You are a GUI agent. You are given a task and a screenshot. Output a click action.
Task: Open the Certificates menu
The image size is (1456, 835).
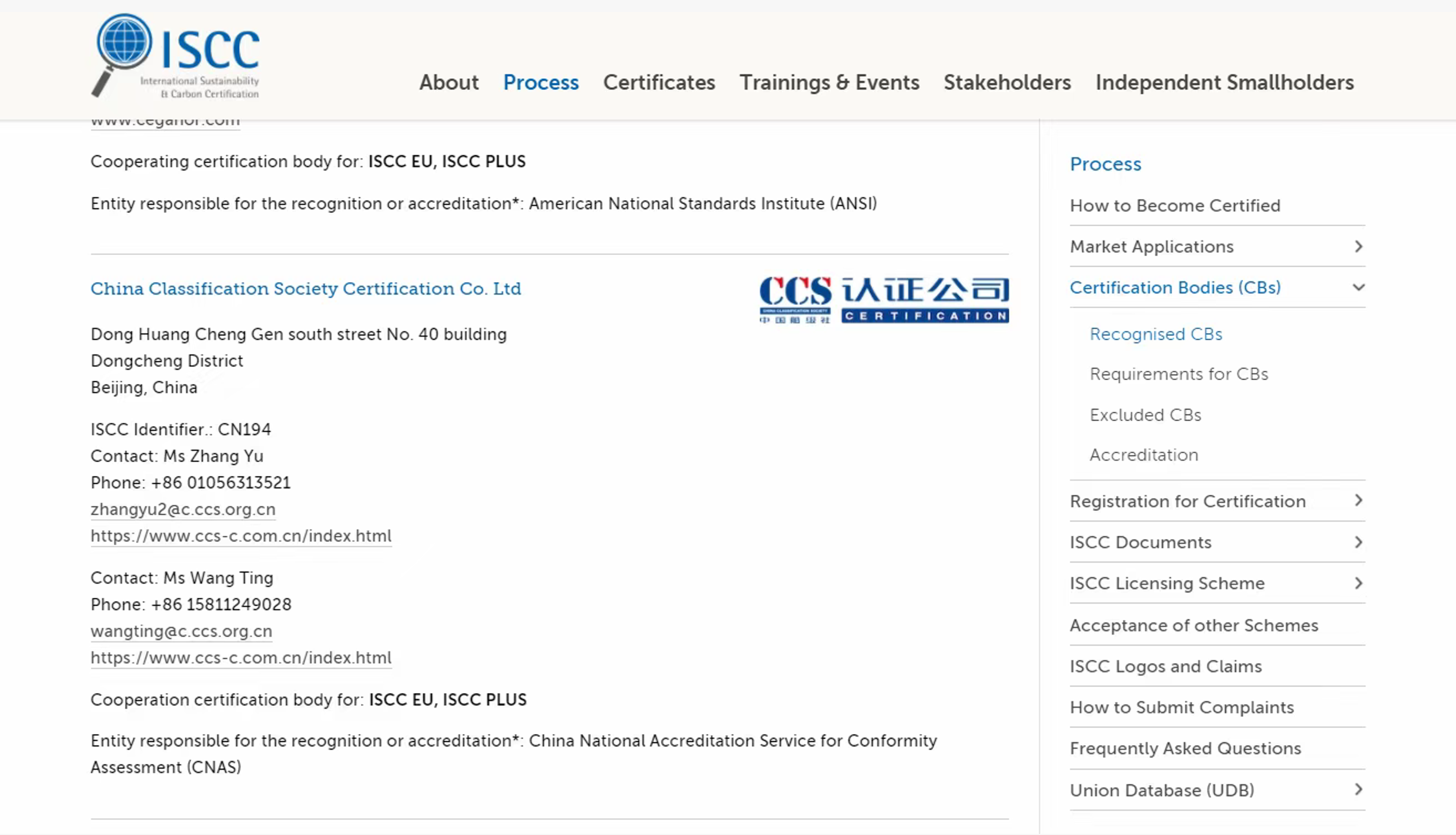659,83
